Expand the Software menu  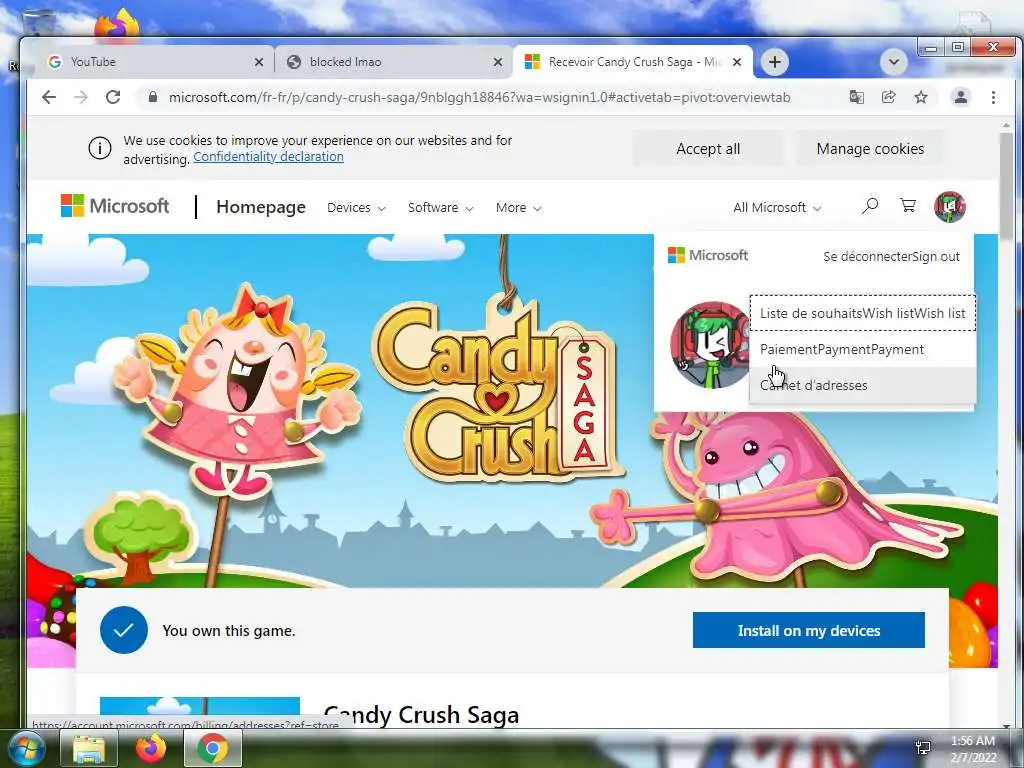(440, 208)
